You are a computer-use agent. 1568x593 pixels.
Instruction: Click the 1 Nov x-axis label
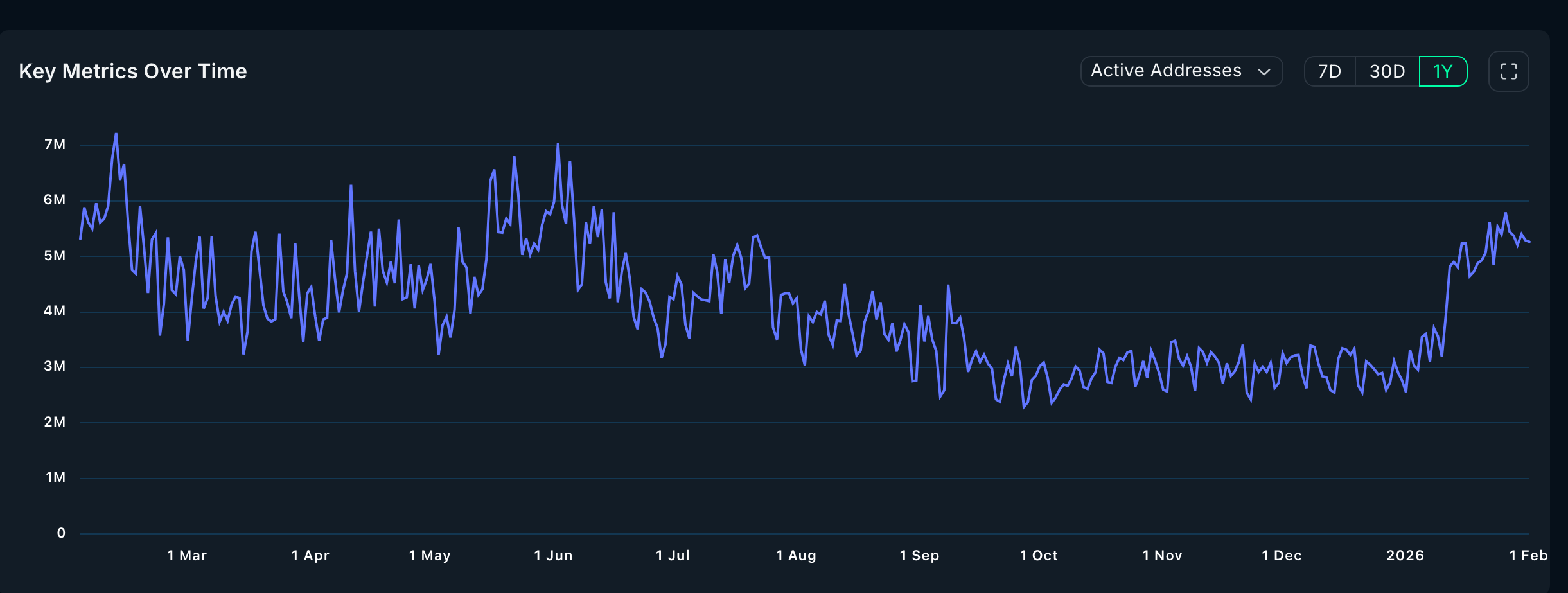tap(1162, 555)
